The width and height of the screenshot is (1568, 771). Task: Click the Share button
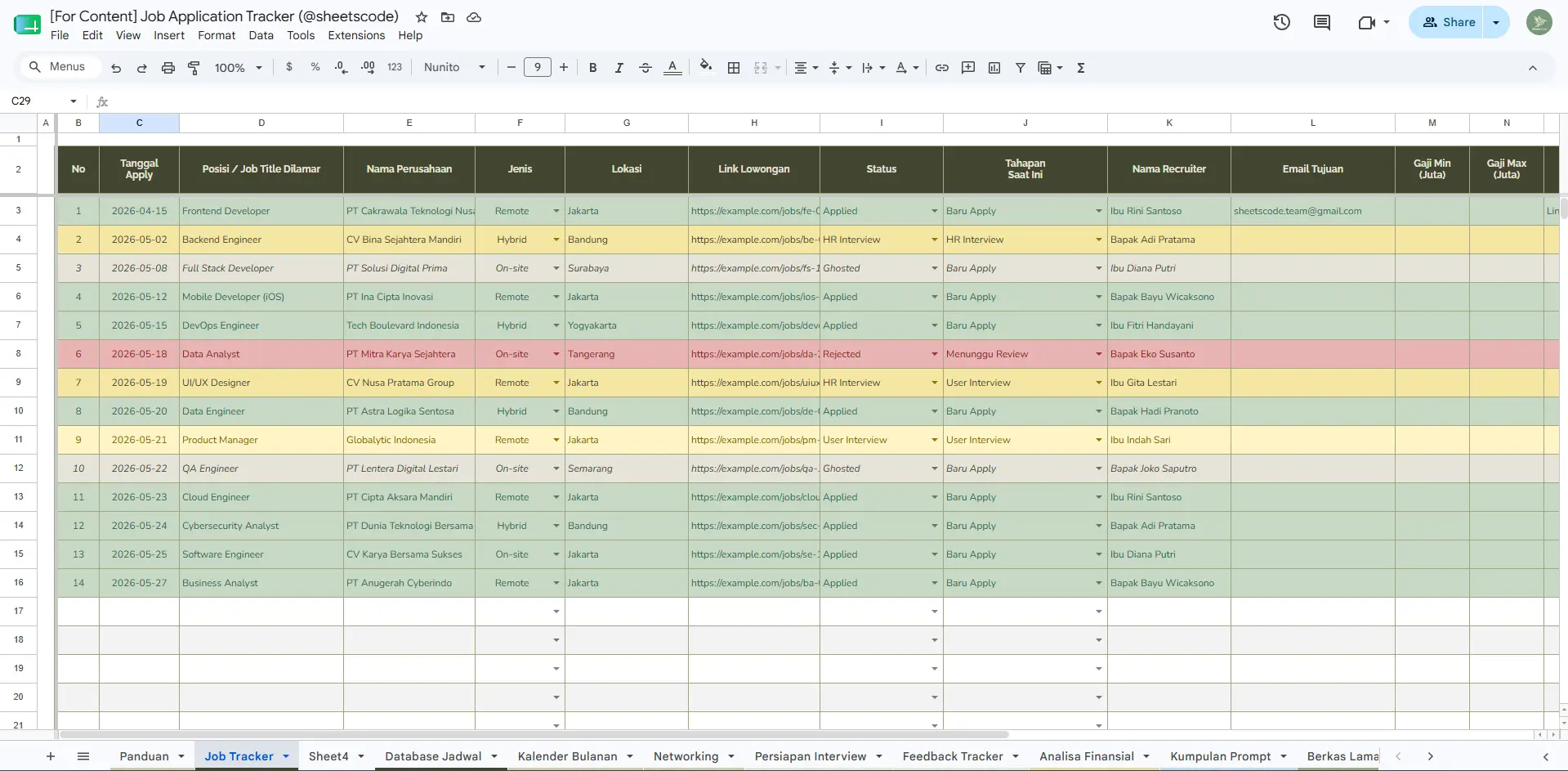(x=1448, y=22)
